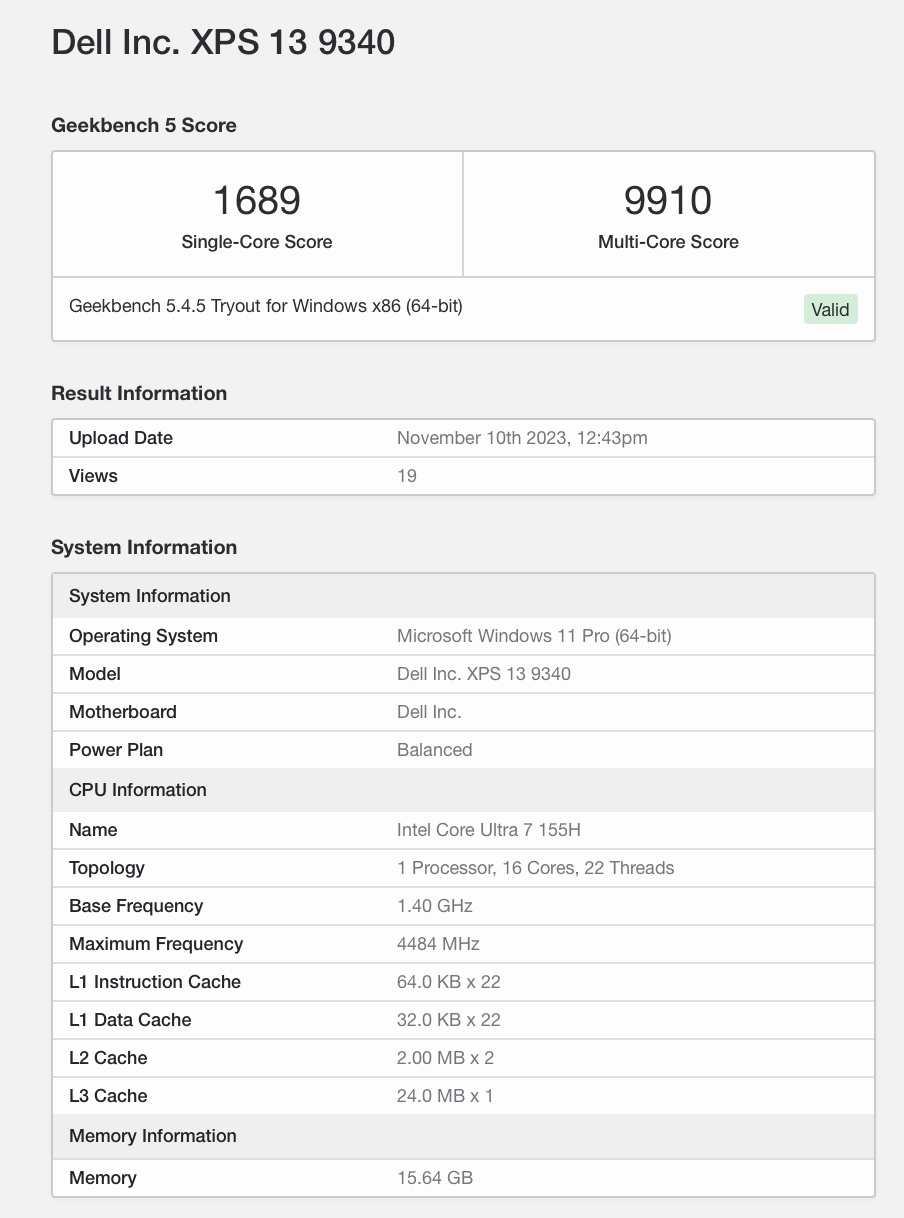Click the Model value in system table
Screen dimensions: 904x1218
pyautogui.click(x=484, y=674)
